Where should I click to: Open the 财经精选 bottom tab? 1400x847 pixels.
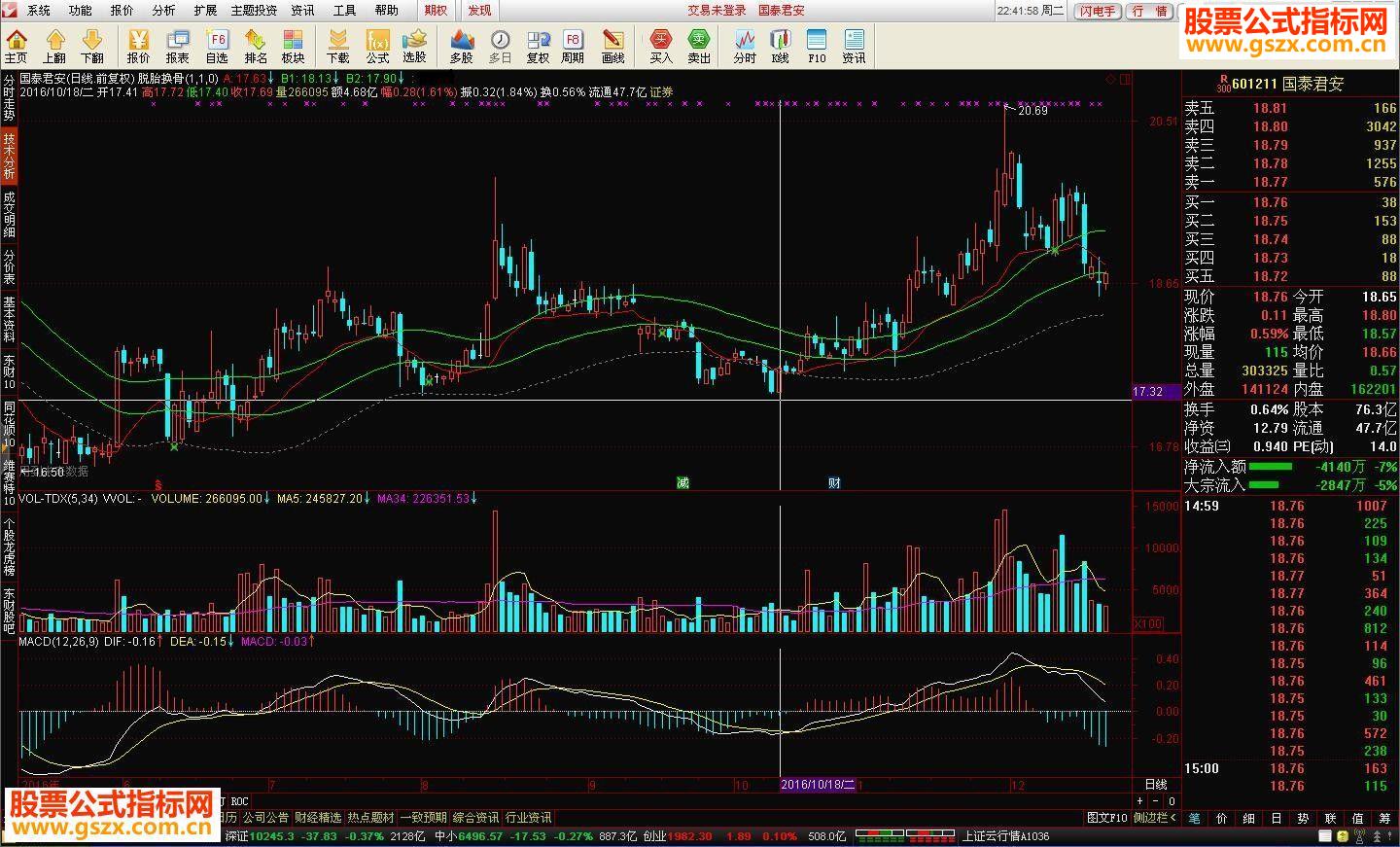pyautogui.click(x=318, y=818)
